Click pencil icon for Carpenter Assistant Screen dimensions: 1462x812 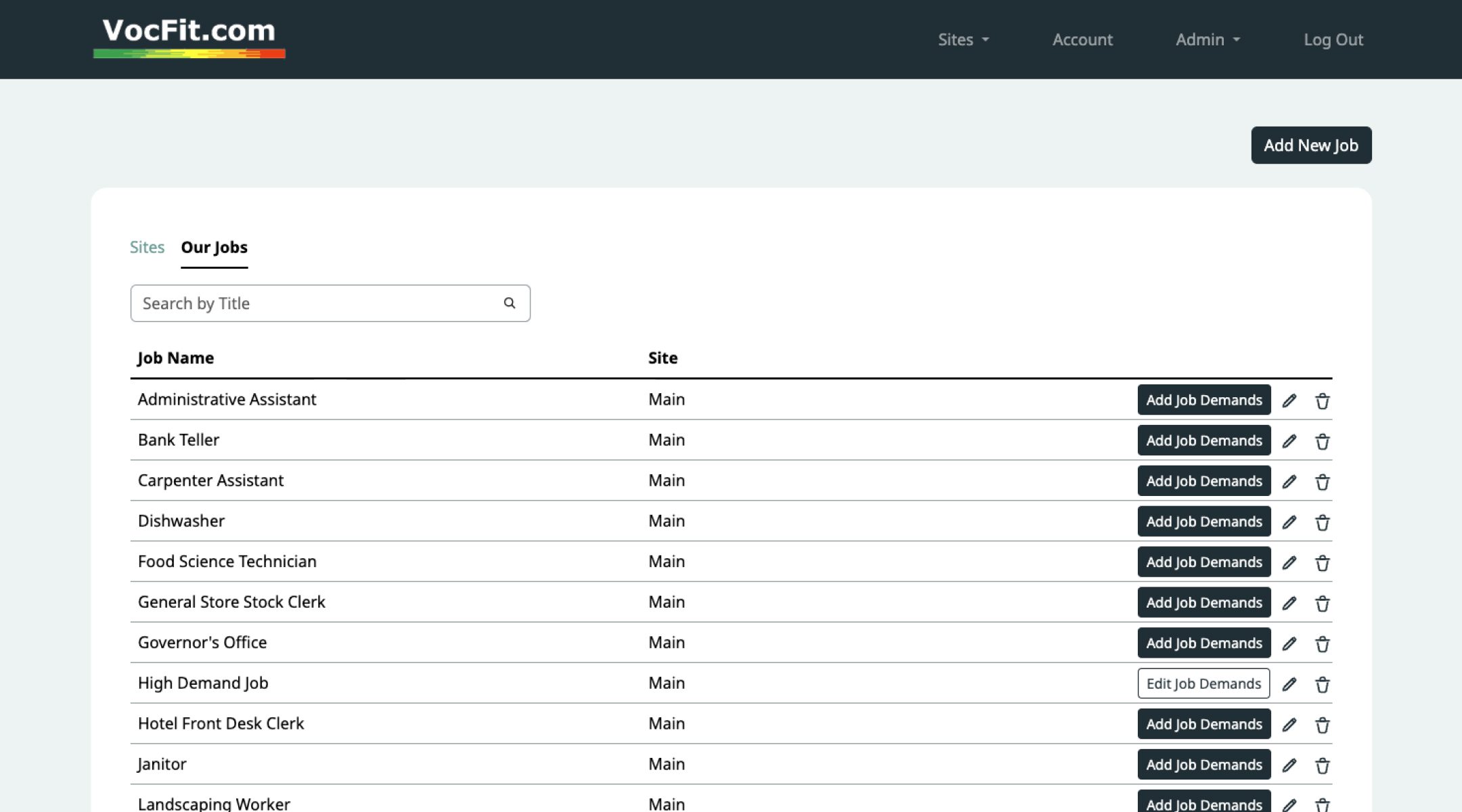(x=1289, y=482)
